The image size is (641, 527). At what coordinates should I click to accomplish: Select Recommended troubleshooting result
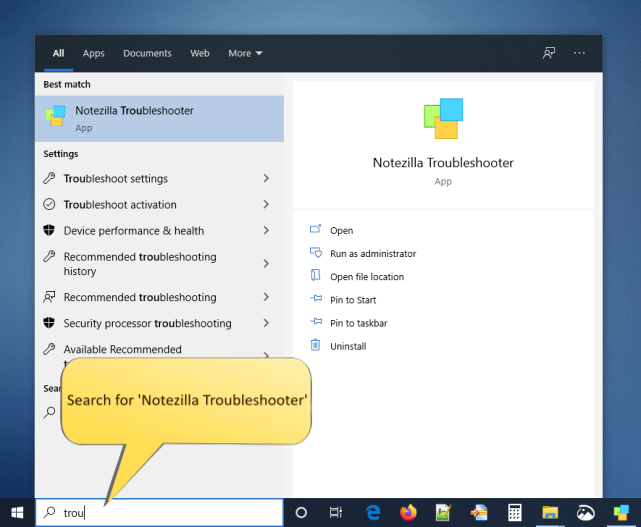click(159, 297)
